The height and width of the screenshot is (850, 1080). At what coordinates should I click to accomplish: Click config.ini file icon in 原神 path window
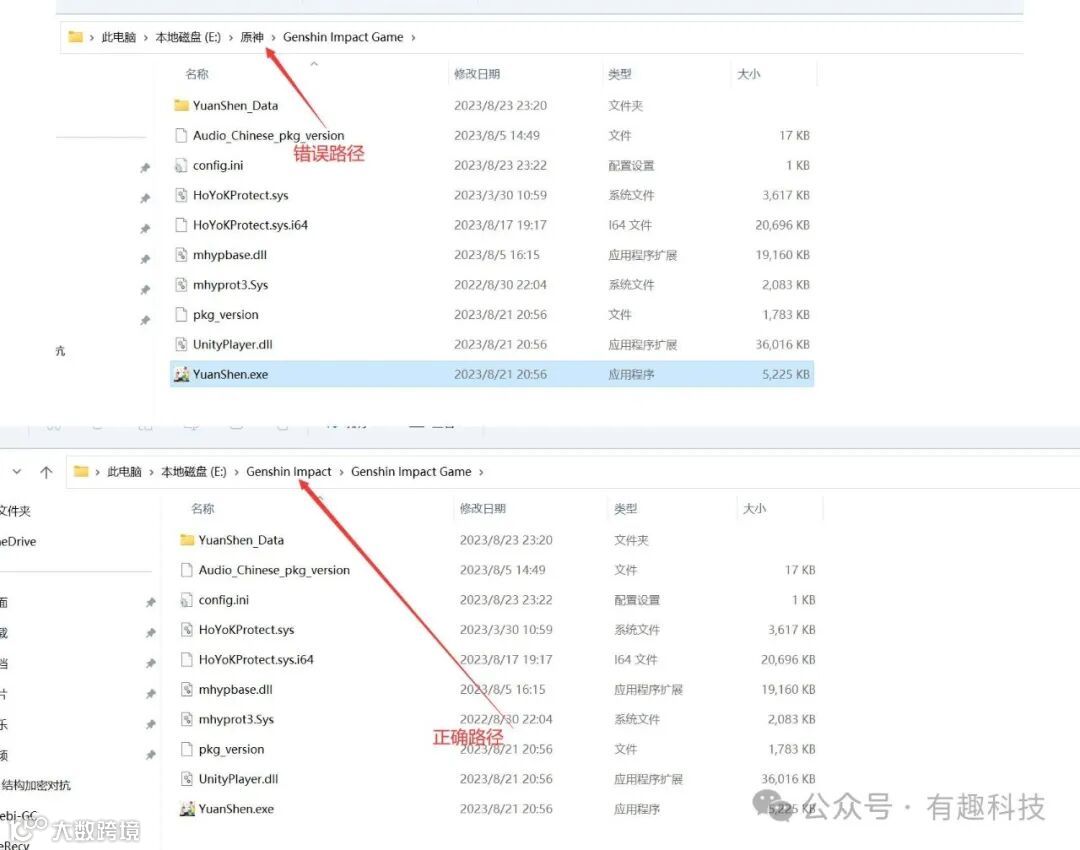point(181,165)
